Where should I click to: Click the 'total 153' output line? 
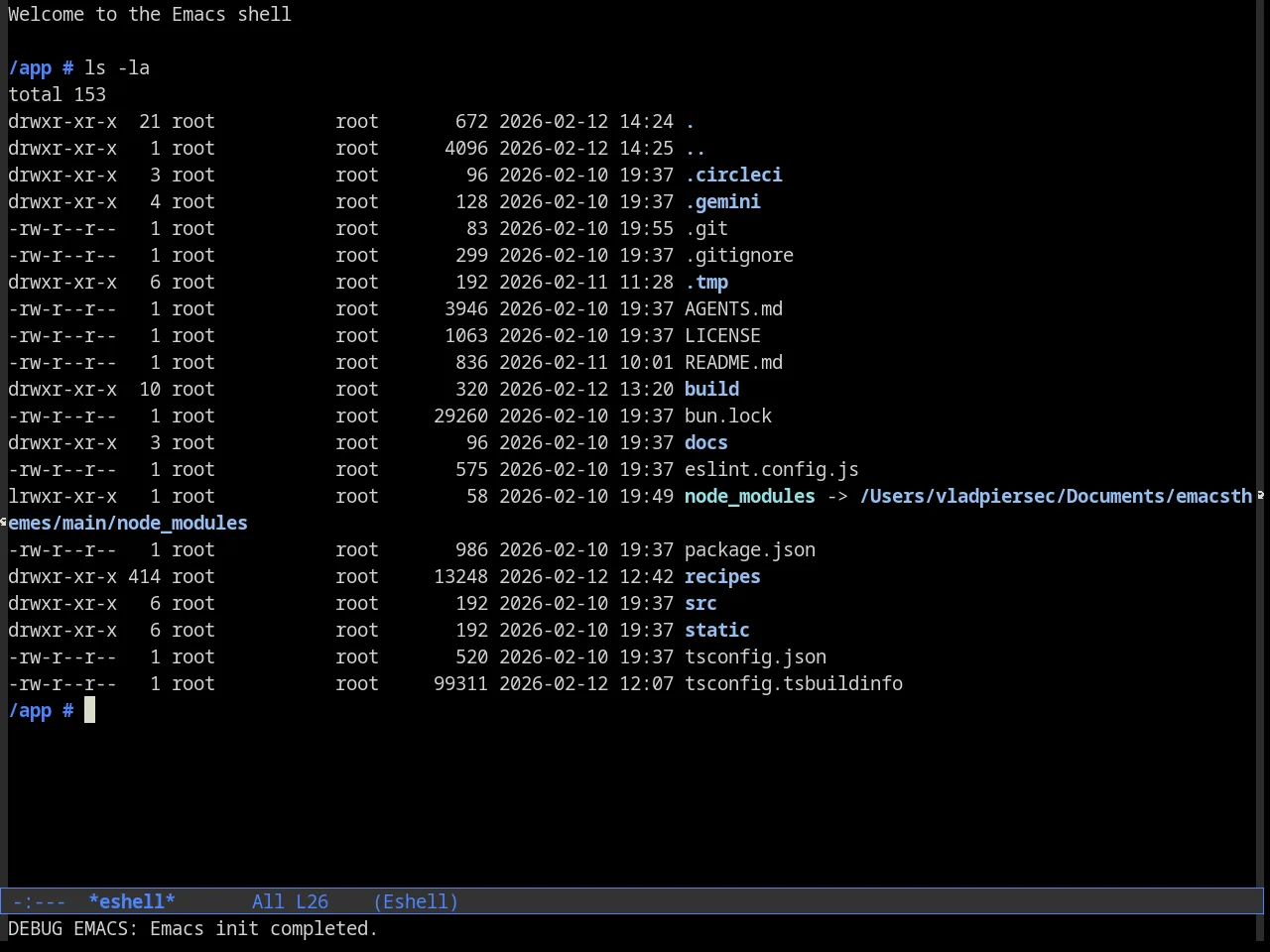[x=57, y=94]
